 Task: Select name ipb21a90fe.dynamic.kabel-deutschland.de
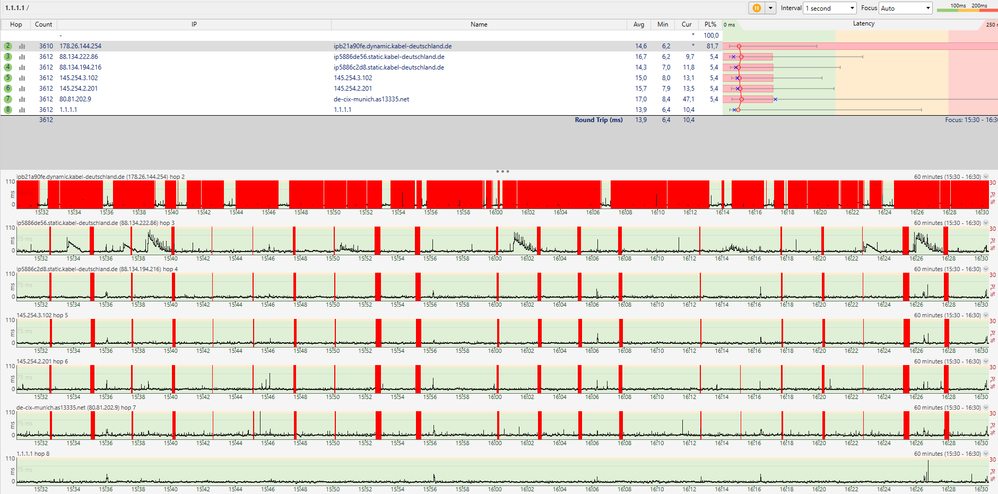coord(393,46)
